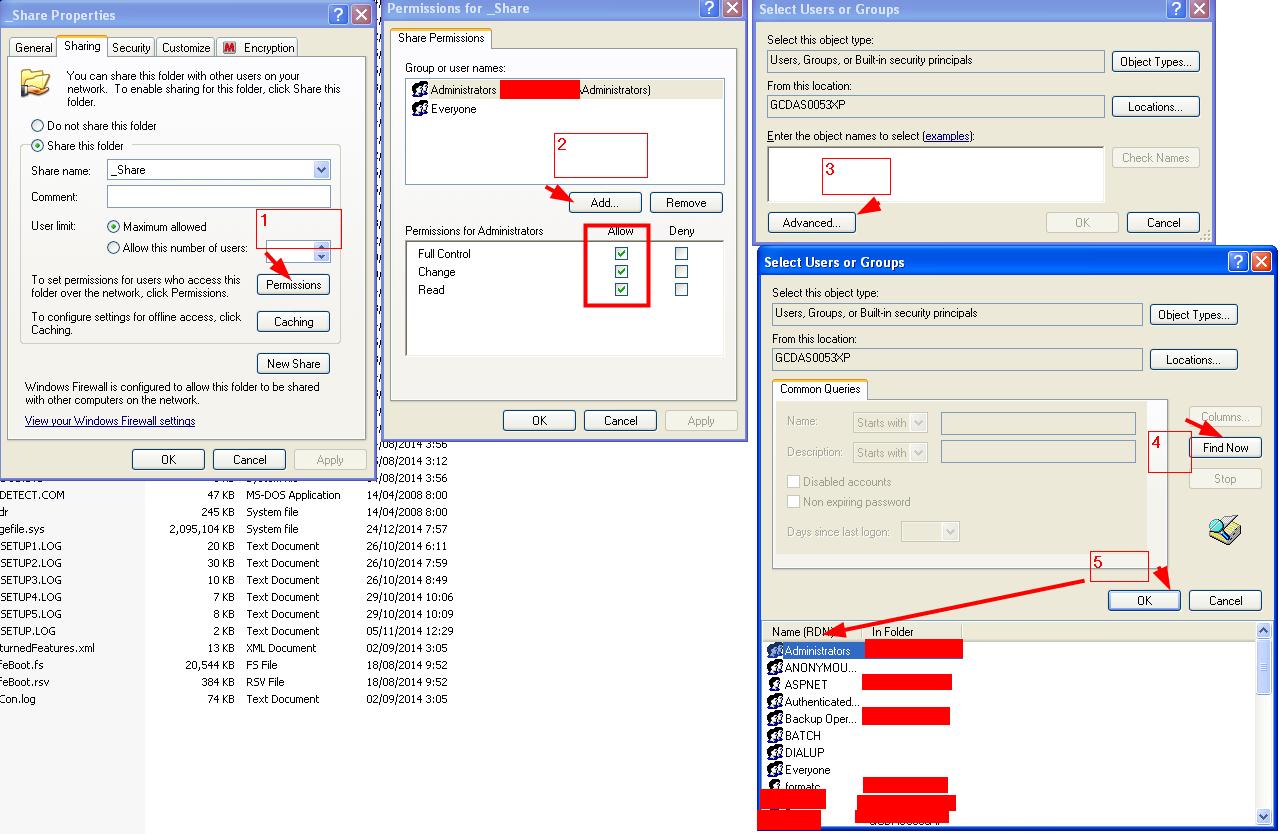This screenshot has height=834, width=1280.
Task: Click the Everyone icon in search results list
Action: [x=775, y=770]
